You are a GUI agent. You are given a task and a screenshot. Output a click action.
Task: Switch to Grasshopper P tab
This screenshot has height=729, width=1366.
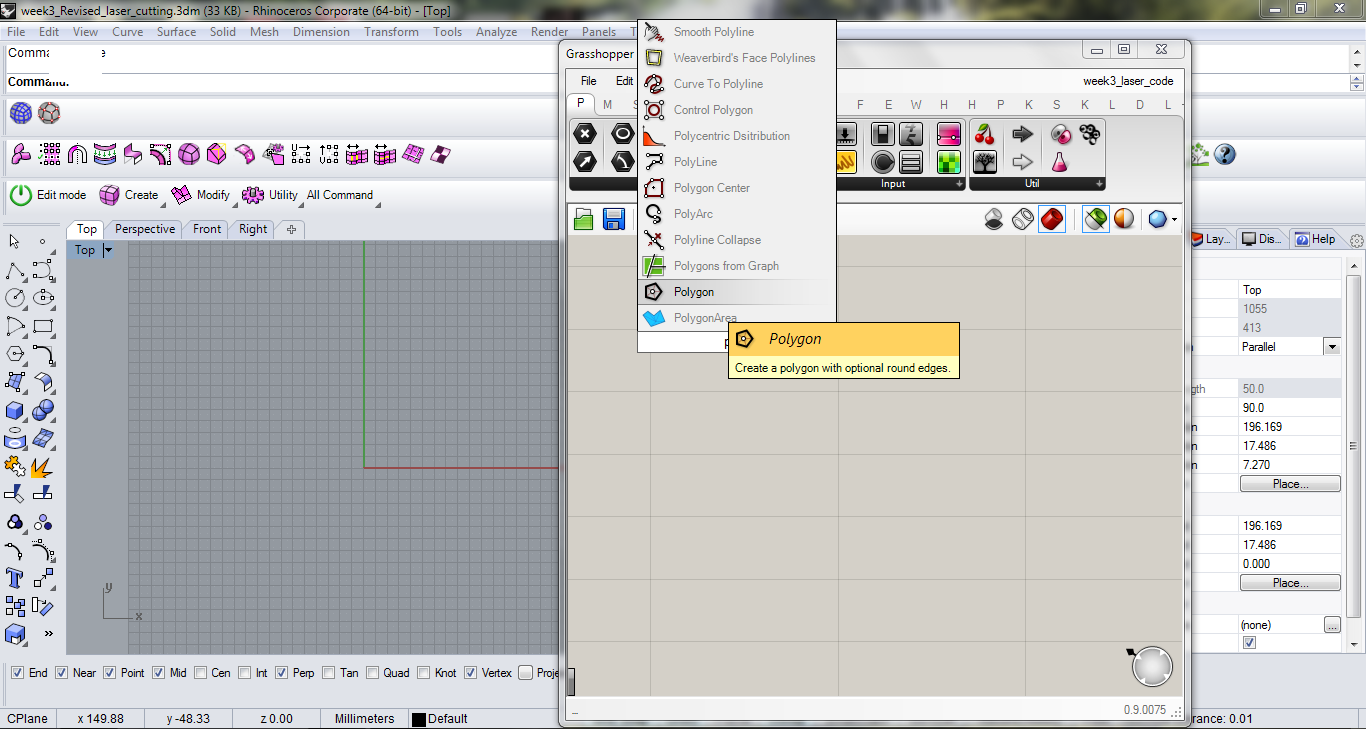(x=581, y=104)
